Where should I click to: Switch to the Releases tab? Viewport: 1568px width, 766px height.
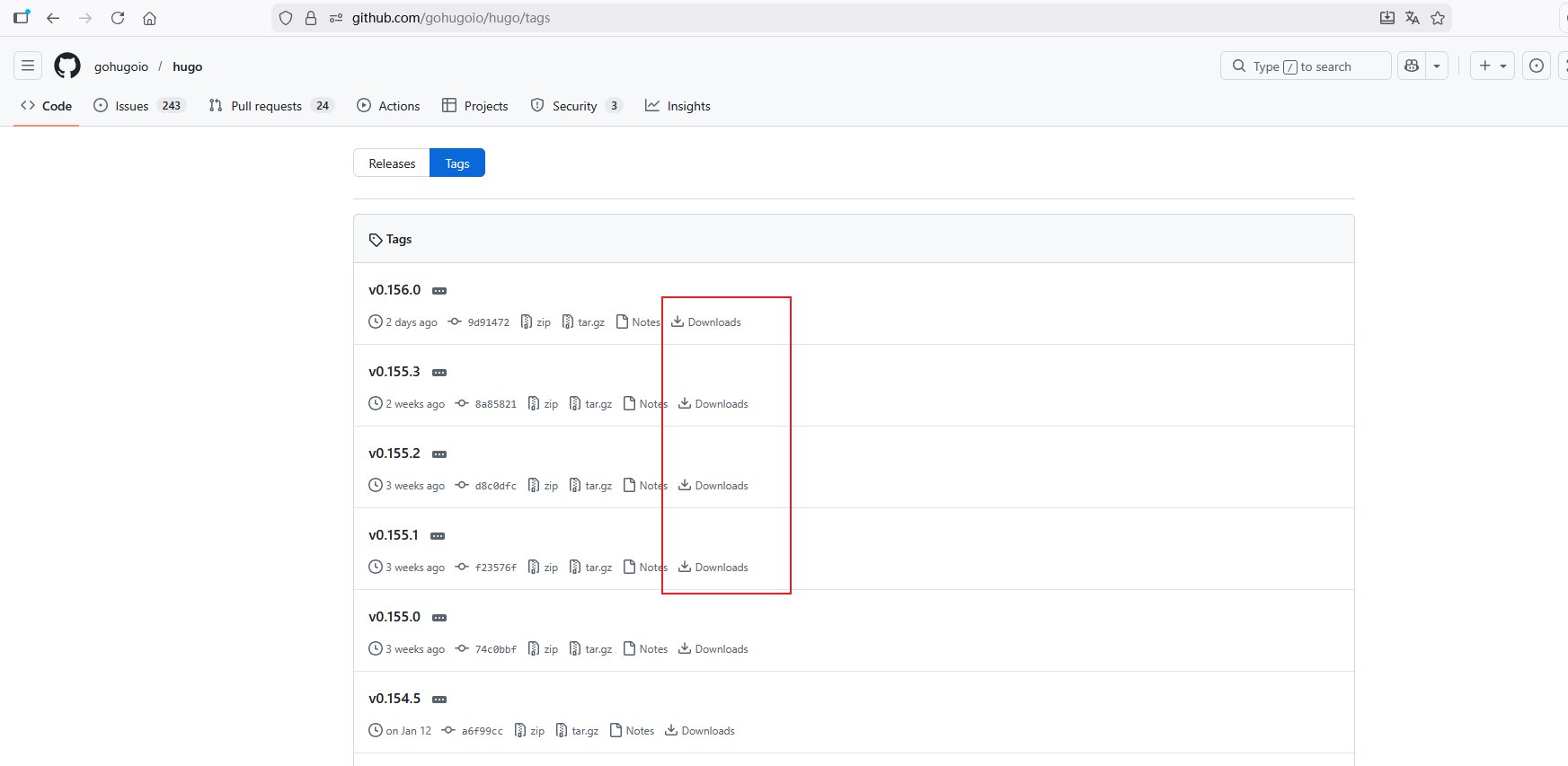click(392, 163)
